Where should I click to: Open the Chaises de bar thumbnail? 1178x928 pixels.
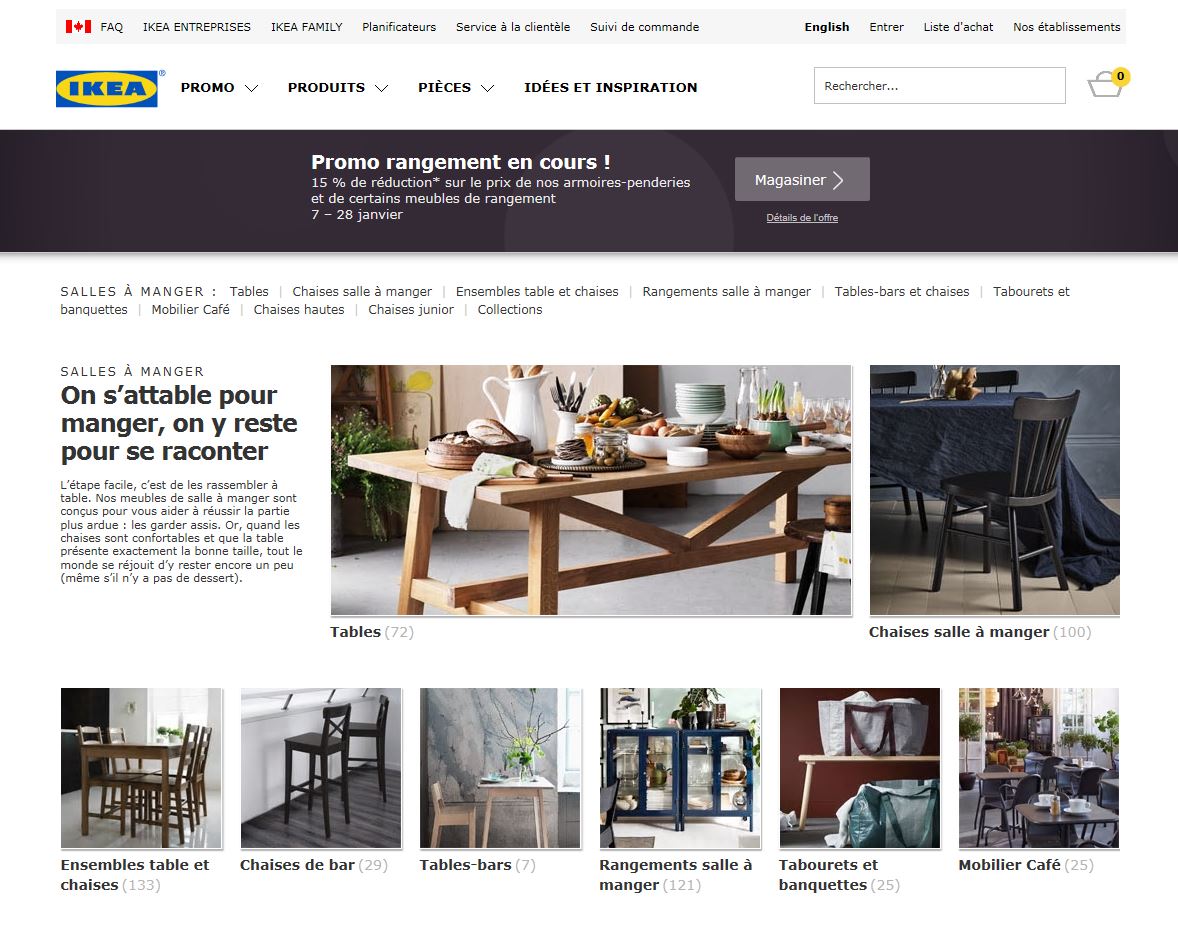[x=321, y=768]
